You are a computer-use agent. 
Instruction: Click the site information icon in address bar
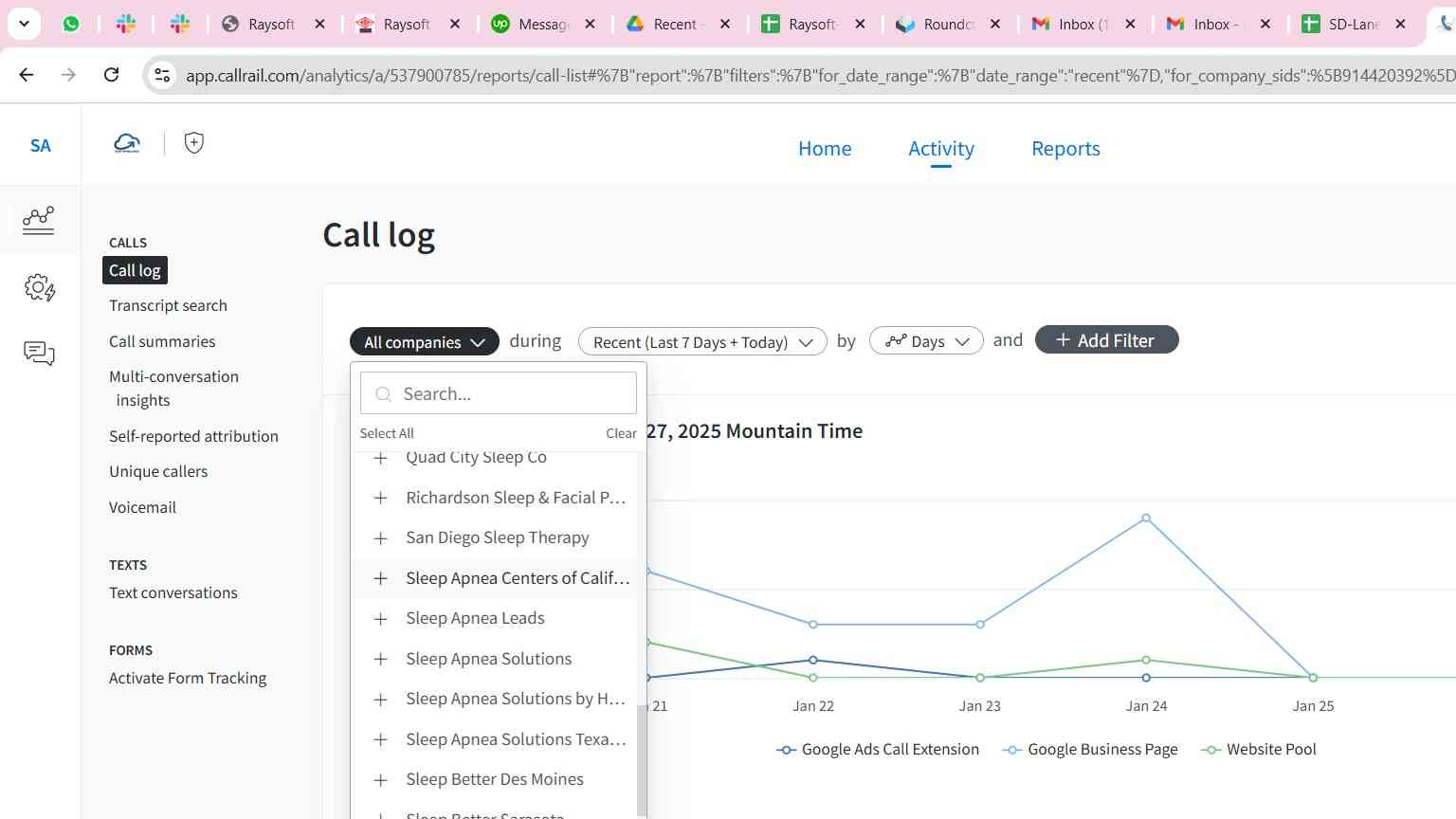(x=163, y=75)
